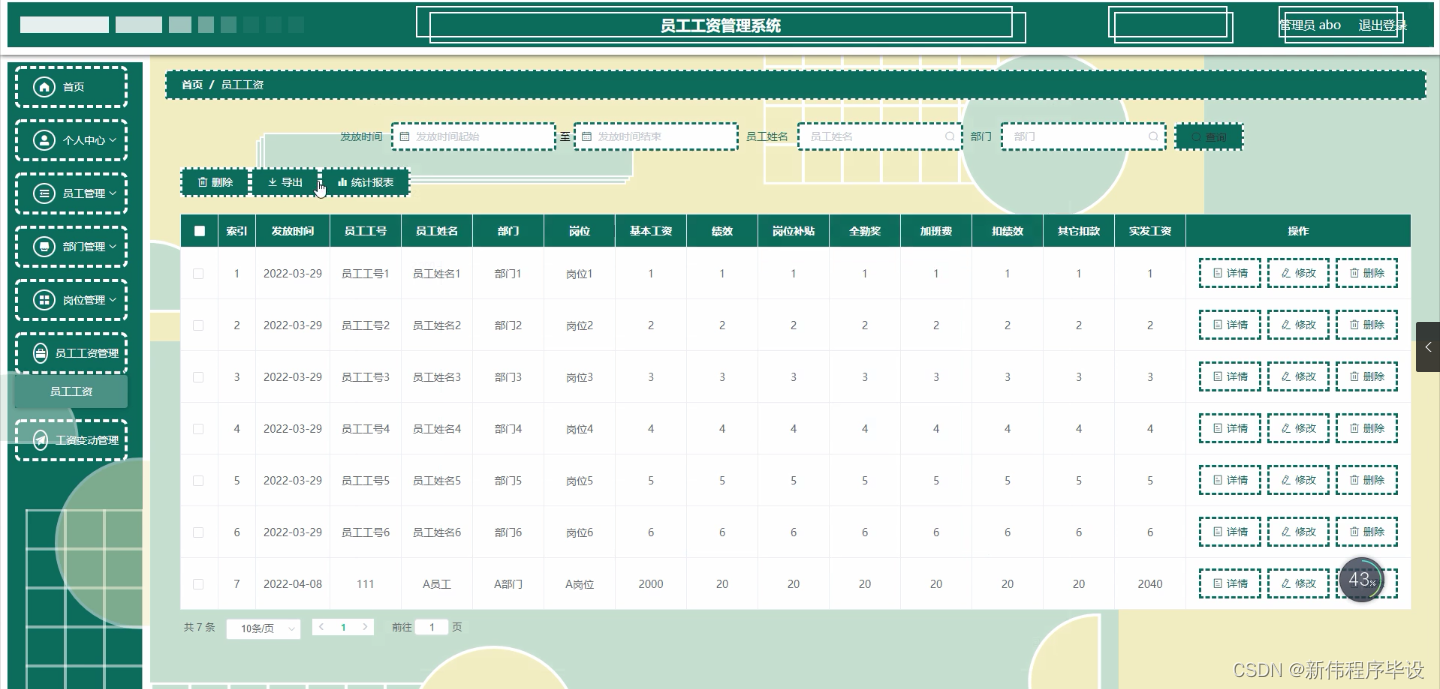Go to previous page arrow in pagination
Screen dimensions: 1440x689
click(x=321, y=627)
